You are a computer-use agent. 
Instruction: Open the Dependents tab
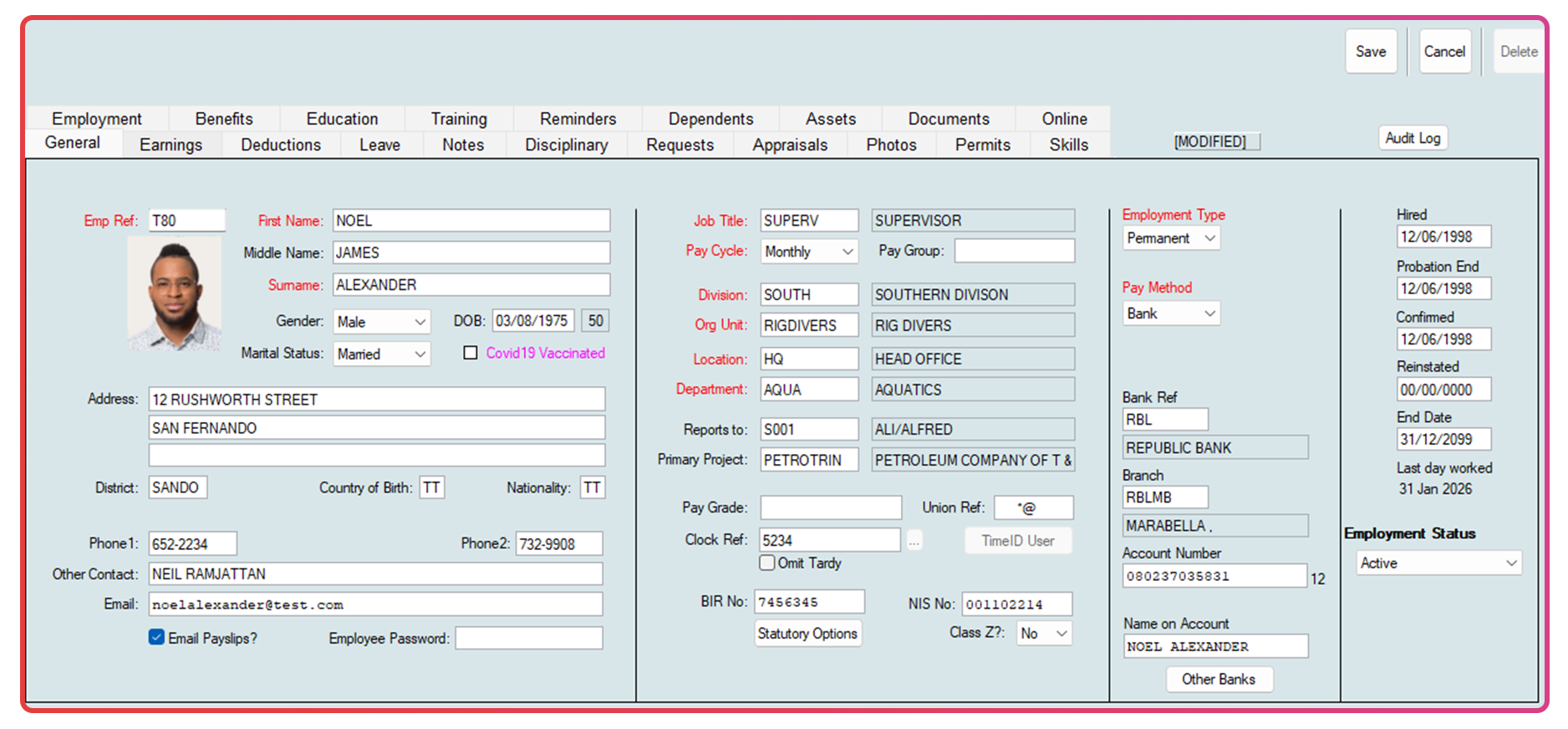coord(710,119)
